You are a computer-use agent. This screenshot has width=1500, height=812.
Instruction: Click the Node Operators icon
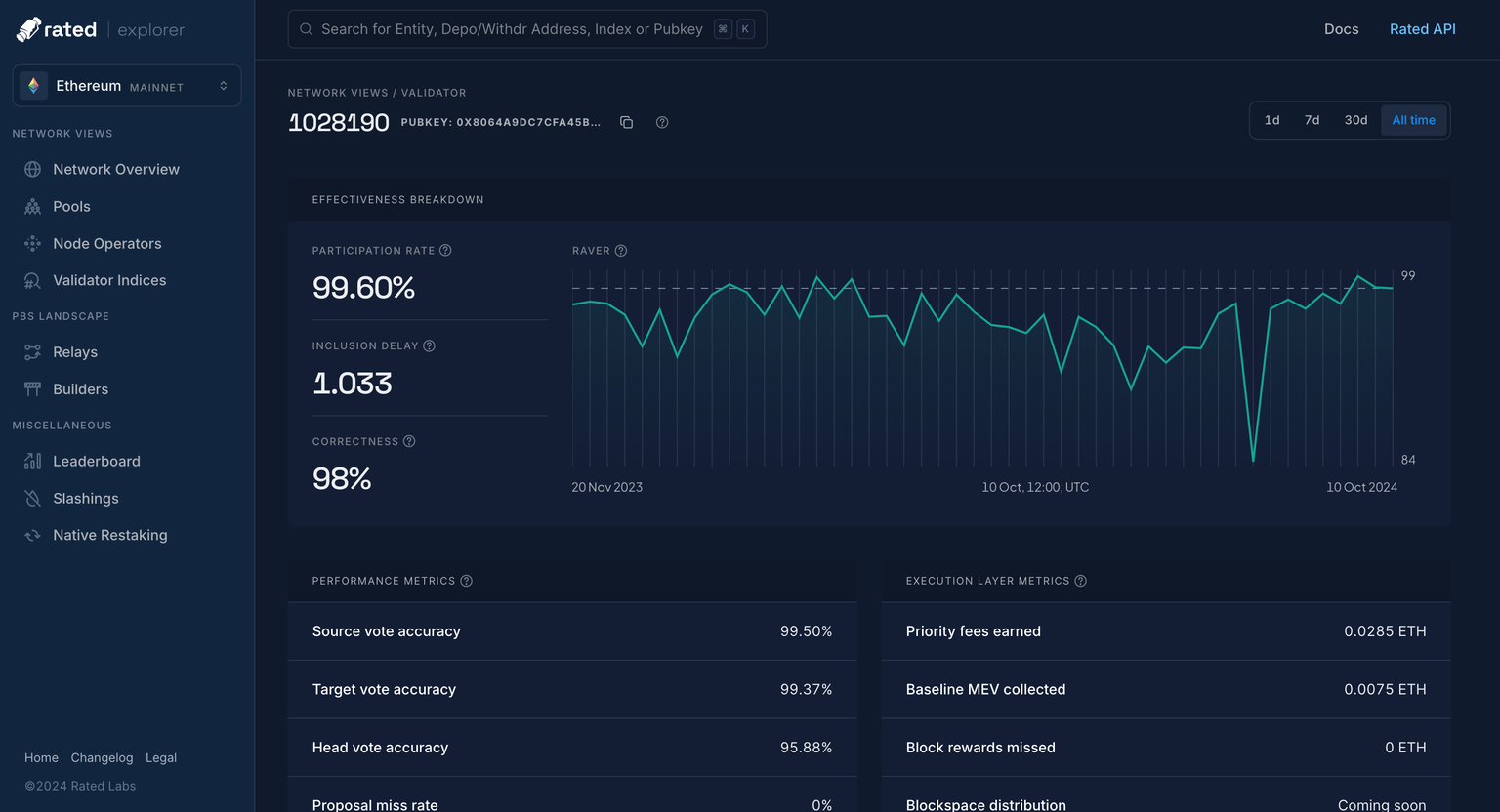click(32, 243)
